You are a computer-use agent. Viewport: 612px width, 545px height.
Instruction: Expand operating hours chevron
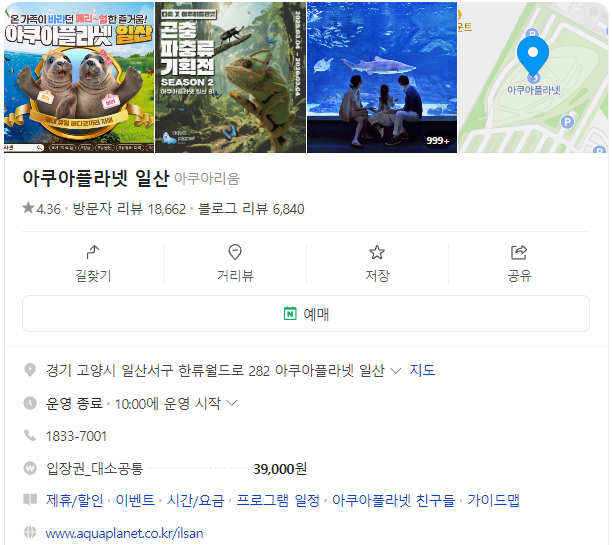click(x=231, y=403)
